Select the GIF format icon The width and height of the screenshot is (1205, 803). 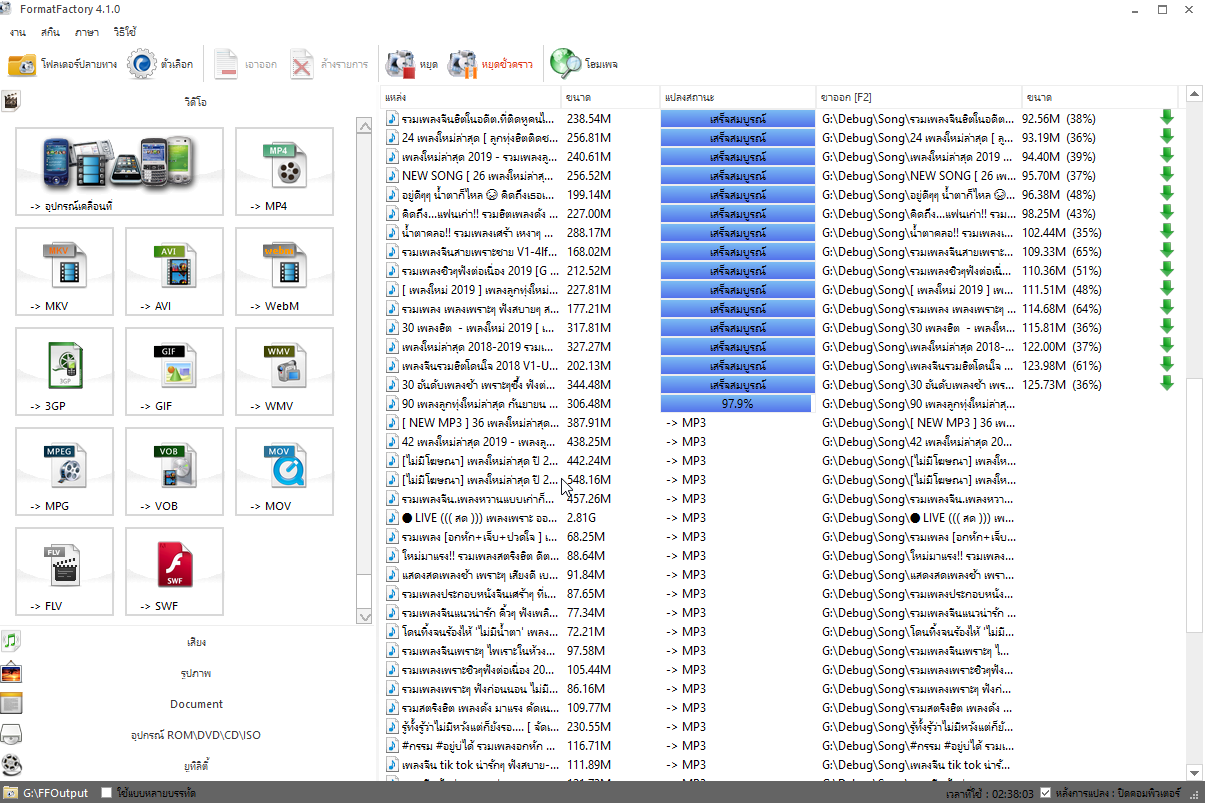click(x=174, y=371)
